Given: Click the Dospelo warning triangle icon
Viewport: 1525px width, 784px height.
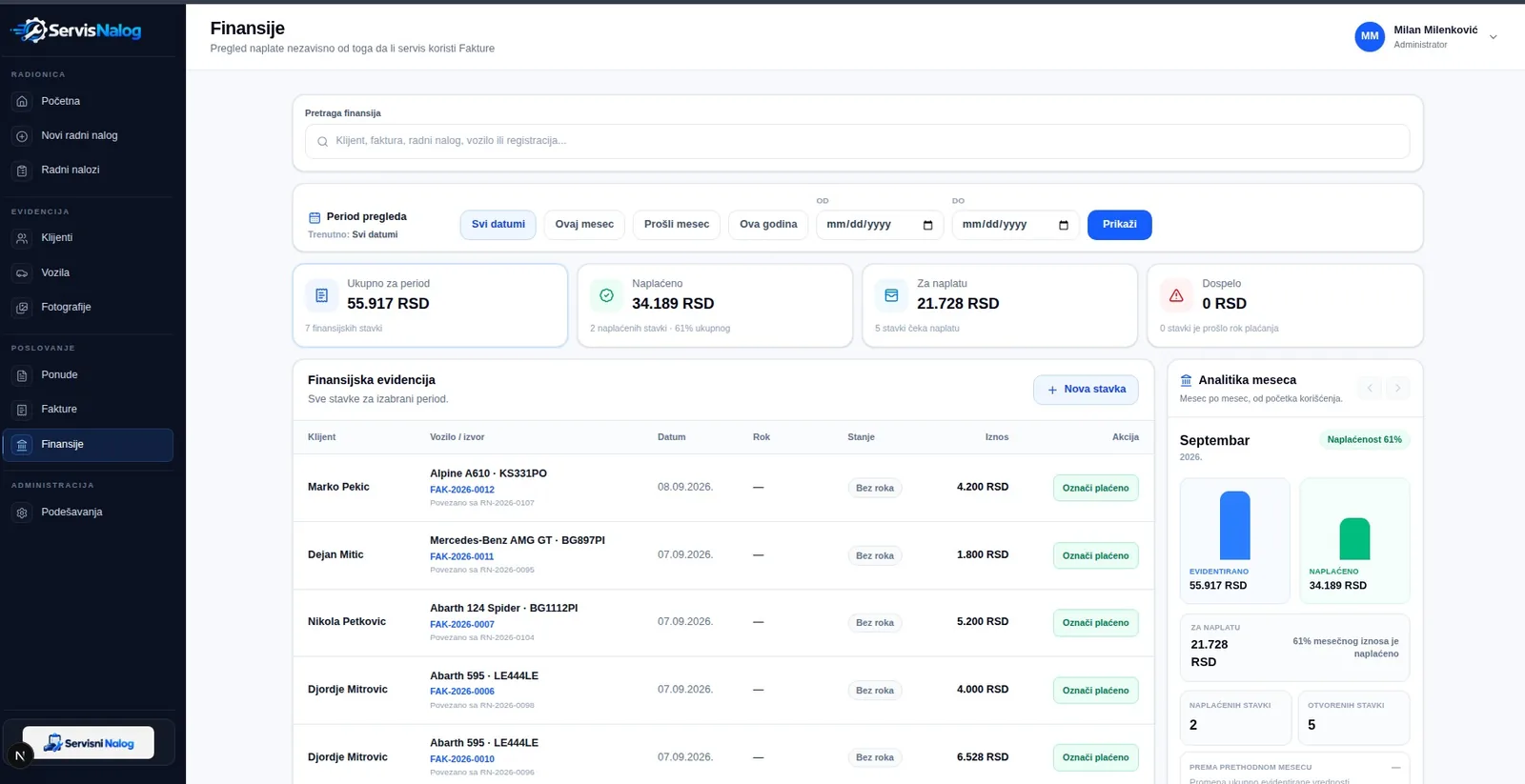Looking at the screenshot, I should pos(1176,295).
